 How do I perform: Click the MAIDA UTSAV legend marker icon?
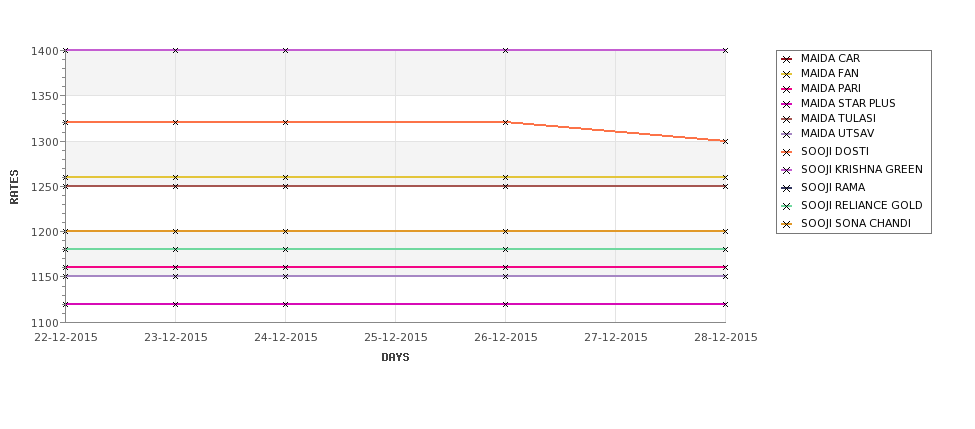pos(786,134)
